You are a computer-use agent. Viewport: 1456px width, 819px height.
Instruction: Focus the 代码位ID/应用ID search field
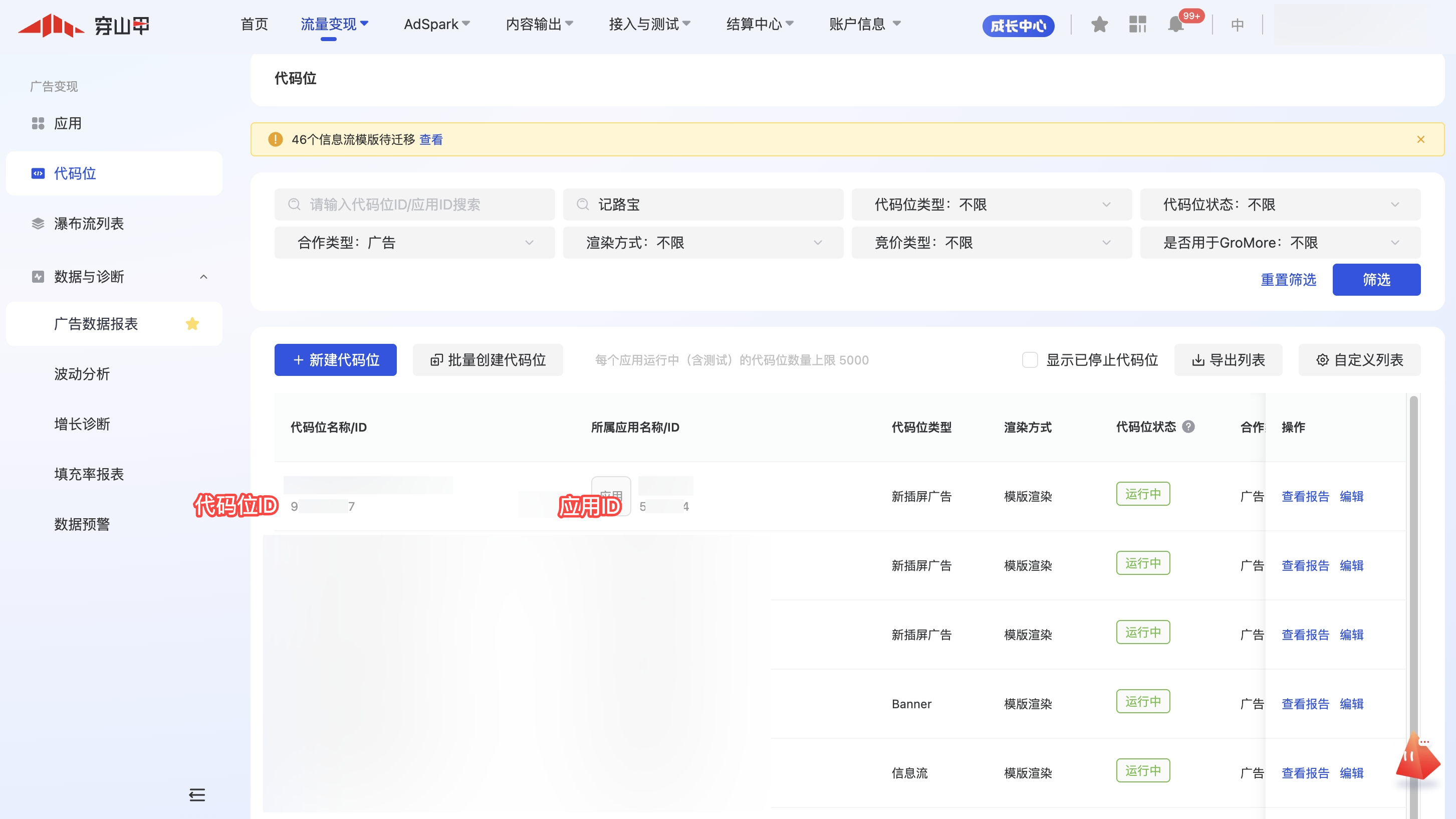coord(414,204)
